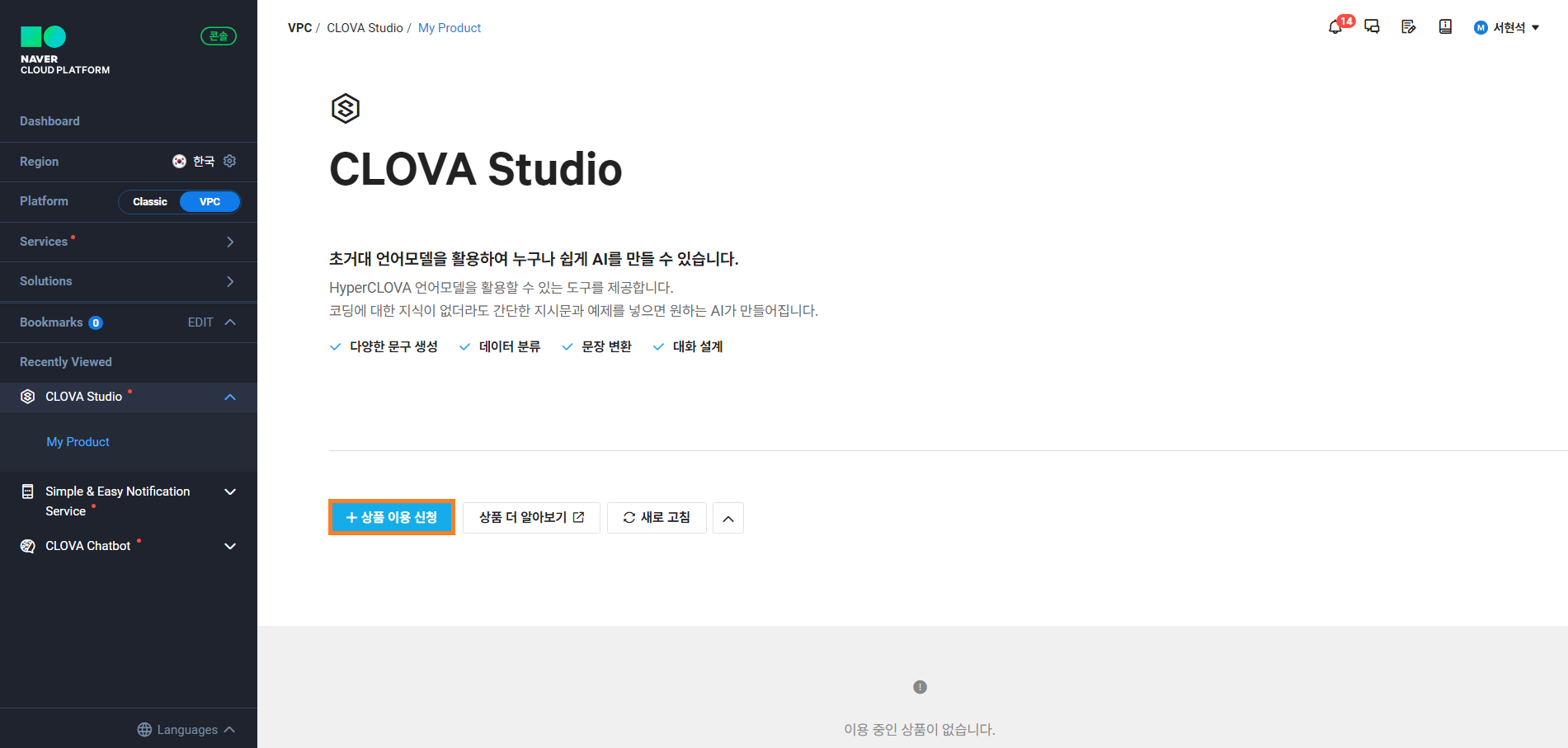Open Services menu label
Image resolution: width=1568 pixels, height=748 pixels.
[44, 242]
